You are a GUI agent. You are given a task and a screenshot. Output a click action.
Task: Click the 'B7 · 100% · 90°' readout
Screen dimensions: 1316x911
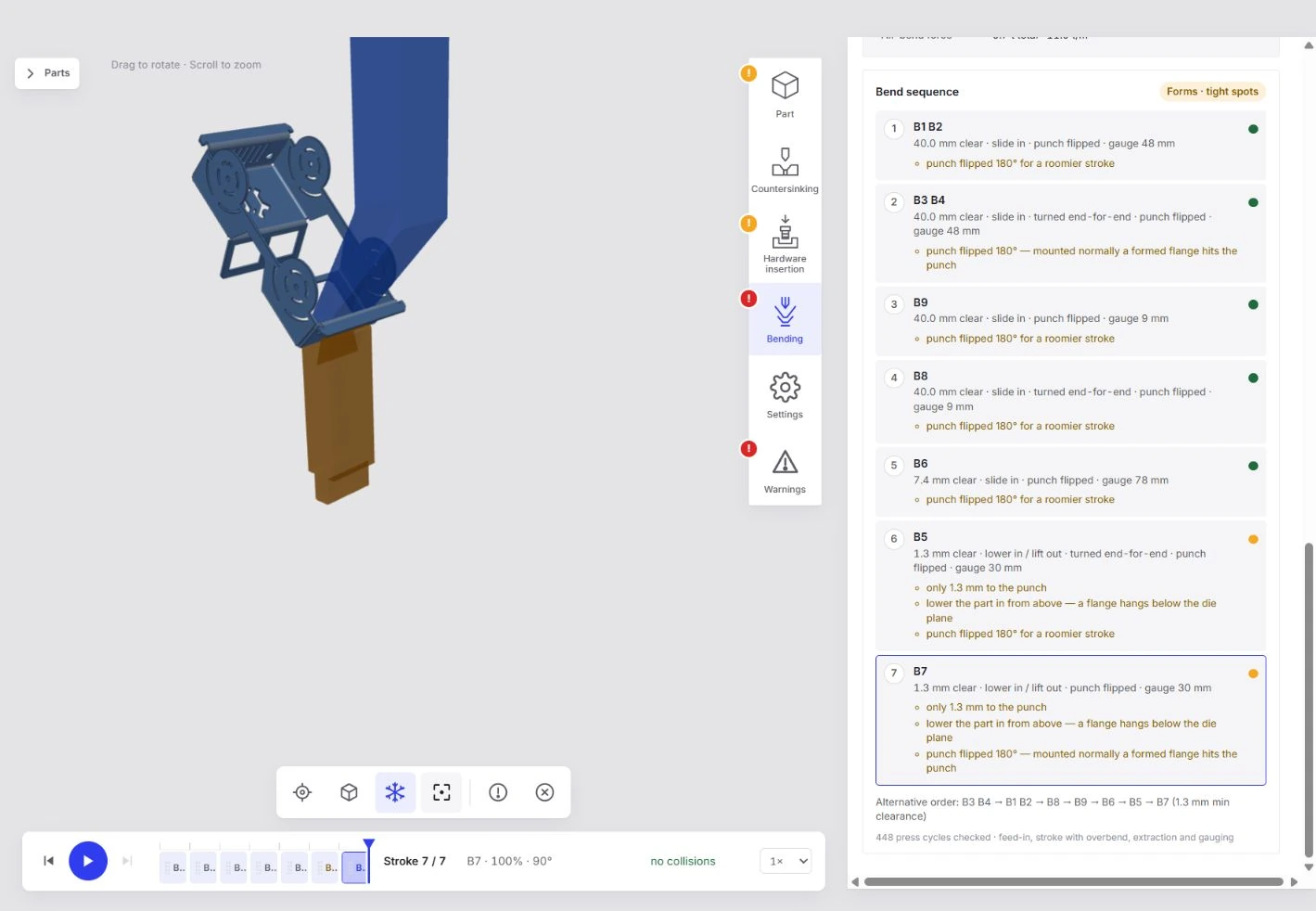click(x=509, y=861)
